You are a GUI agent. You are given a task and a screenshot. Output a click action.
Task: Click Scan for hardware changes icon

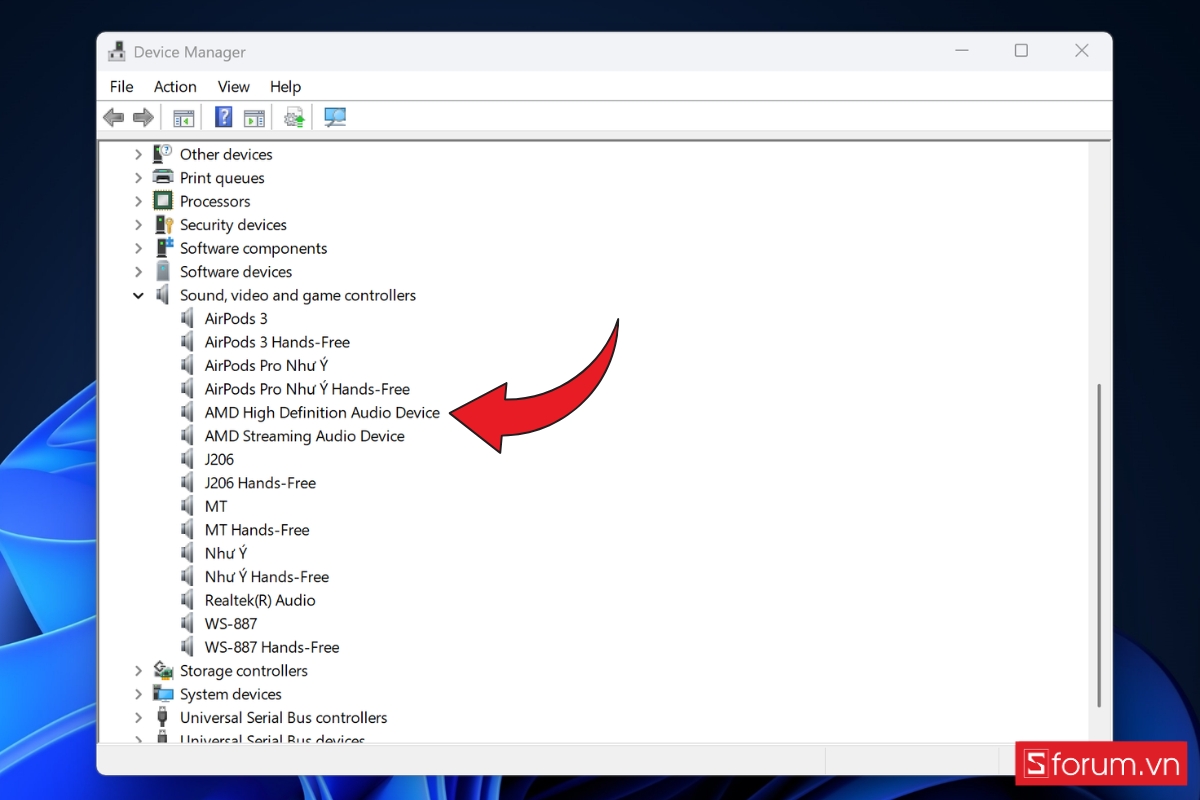(335, 118)
